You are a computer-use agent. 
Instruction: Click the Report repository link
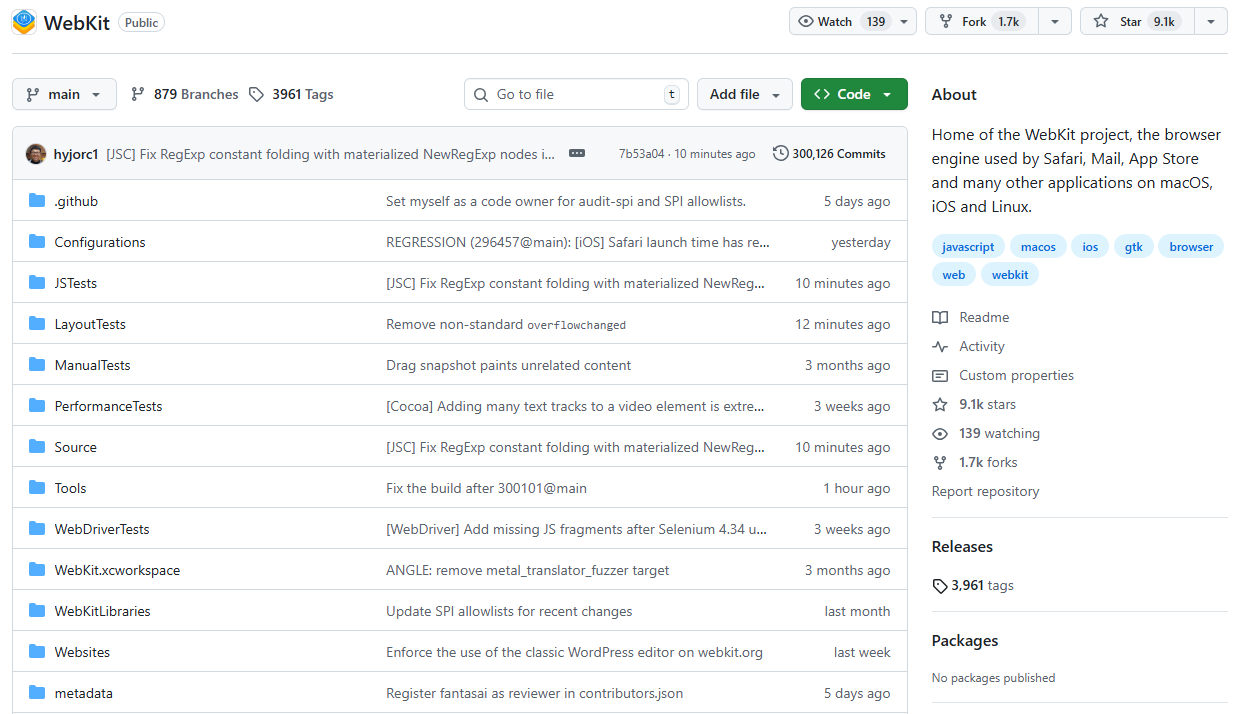[985, 491]
